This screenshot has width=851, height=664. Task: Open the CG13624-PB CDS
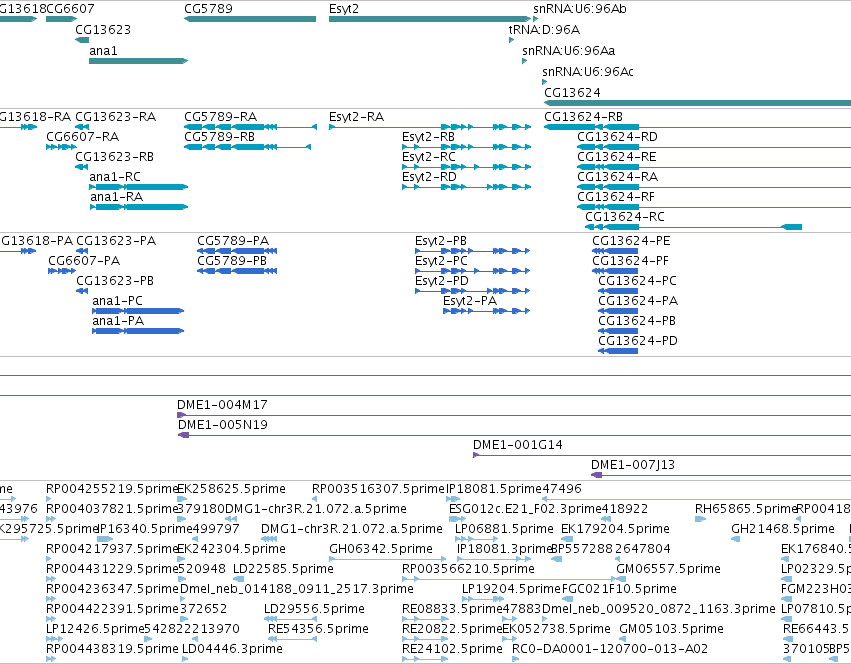coord(618,331)
